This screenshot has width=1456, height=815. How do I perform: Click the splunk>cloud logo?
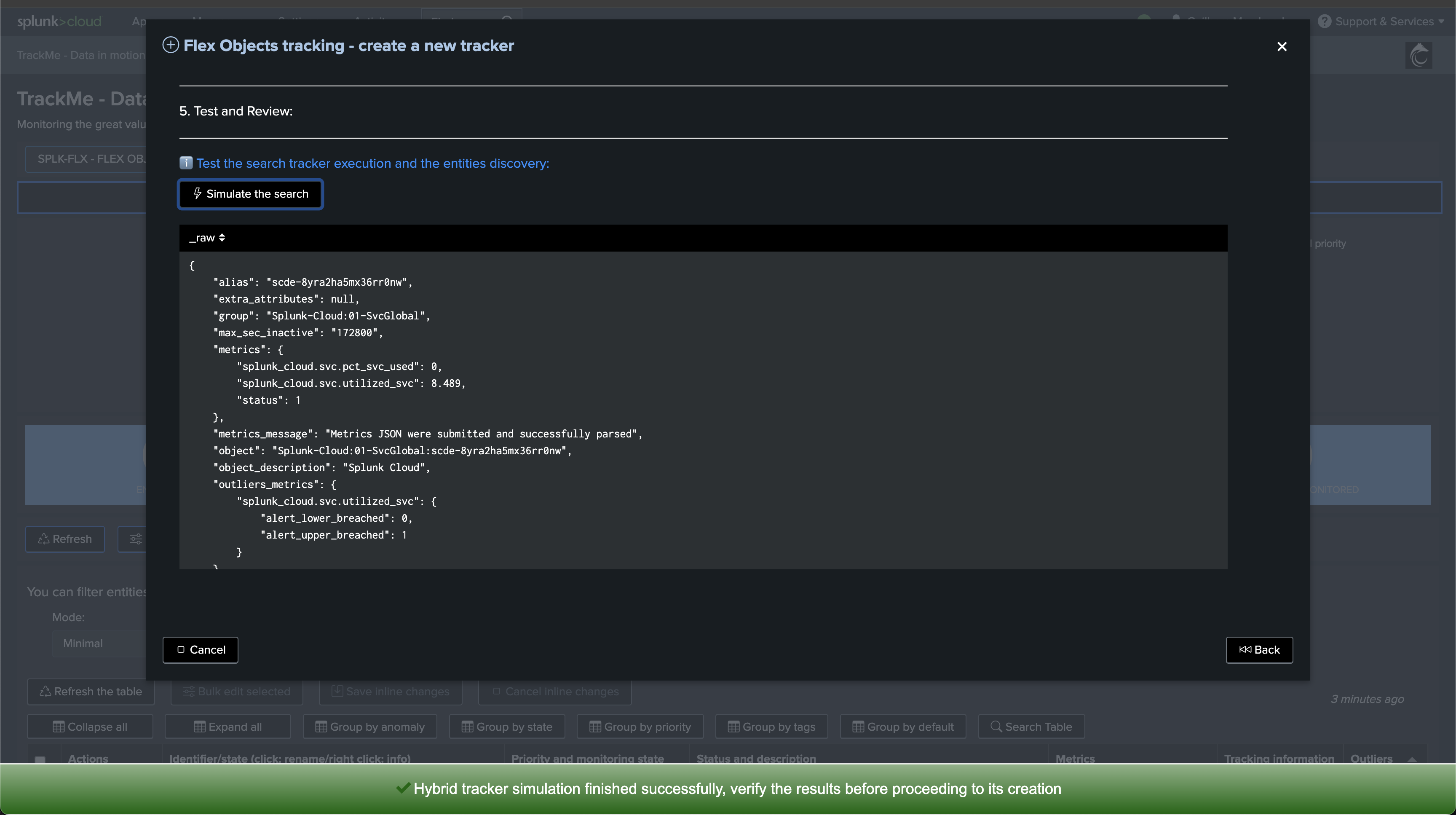(59, 21)
